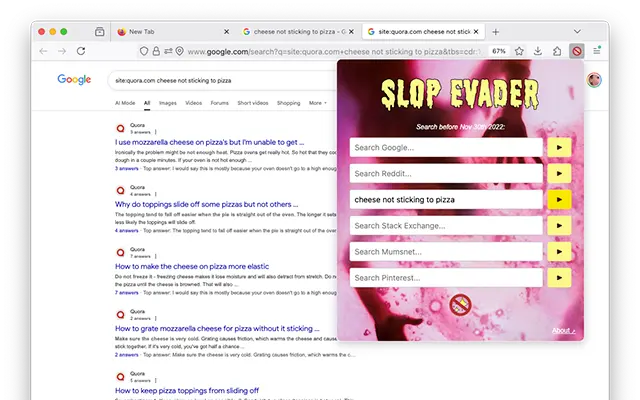
Task: Click the Slop Evader extension toolbar icon
Action: (x=576, y=51)
